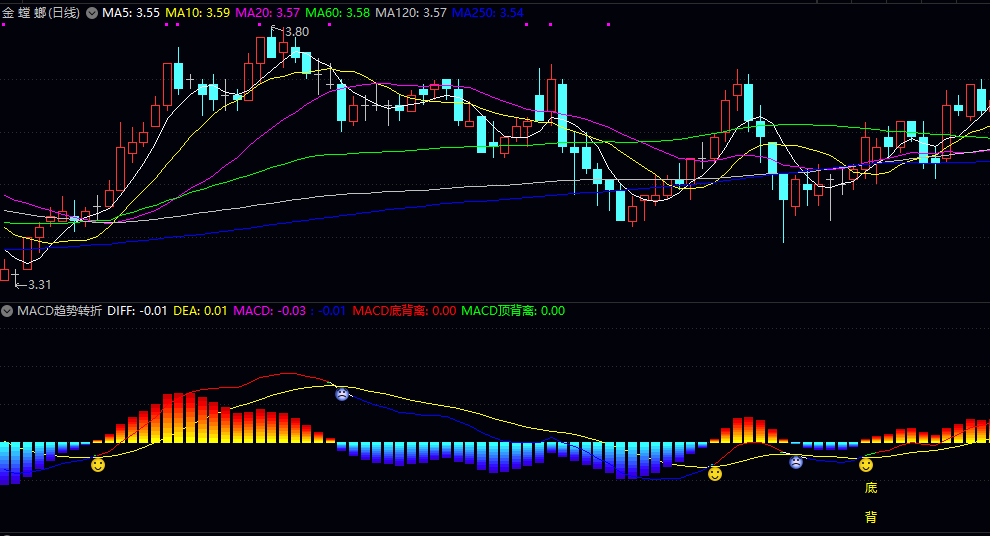Click the yellow smiley left of the red histogram hump
The width and height of the screenshot is (990, 536).
tap(715, 473)
